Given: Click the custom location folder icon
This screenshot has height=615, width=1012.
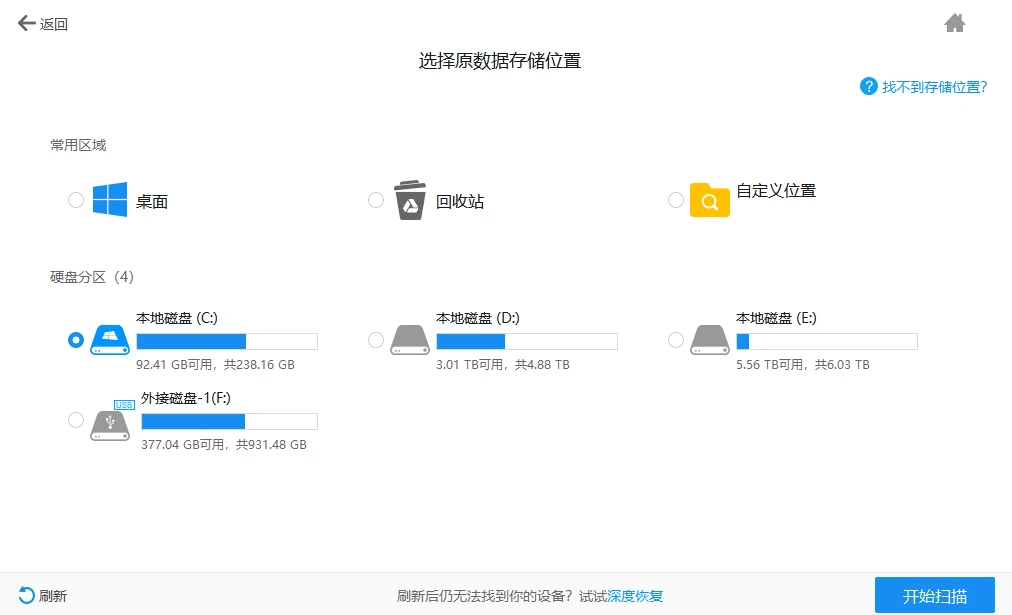Looking at the screenshot, I should (x=709, y=201).
